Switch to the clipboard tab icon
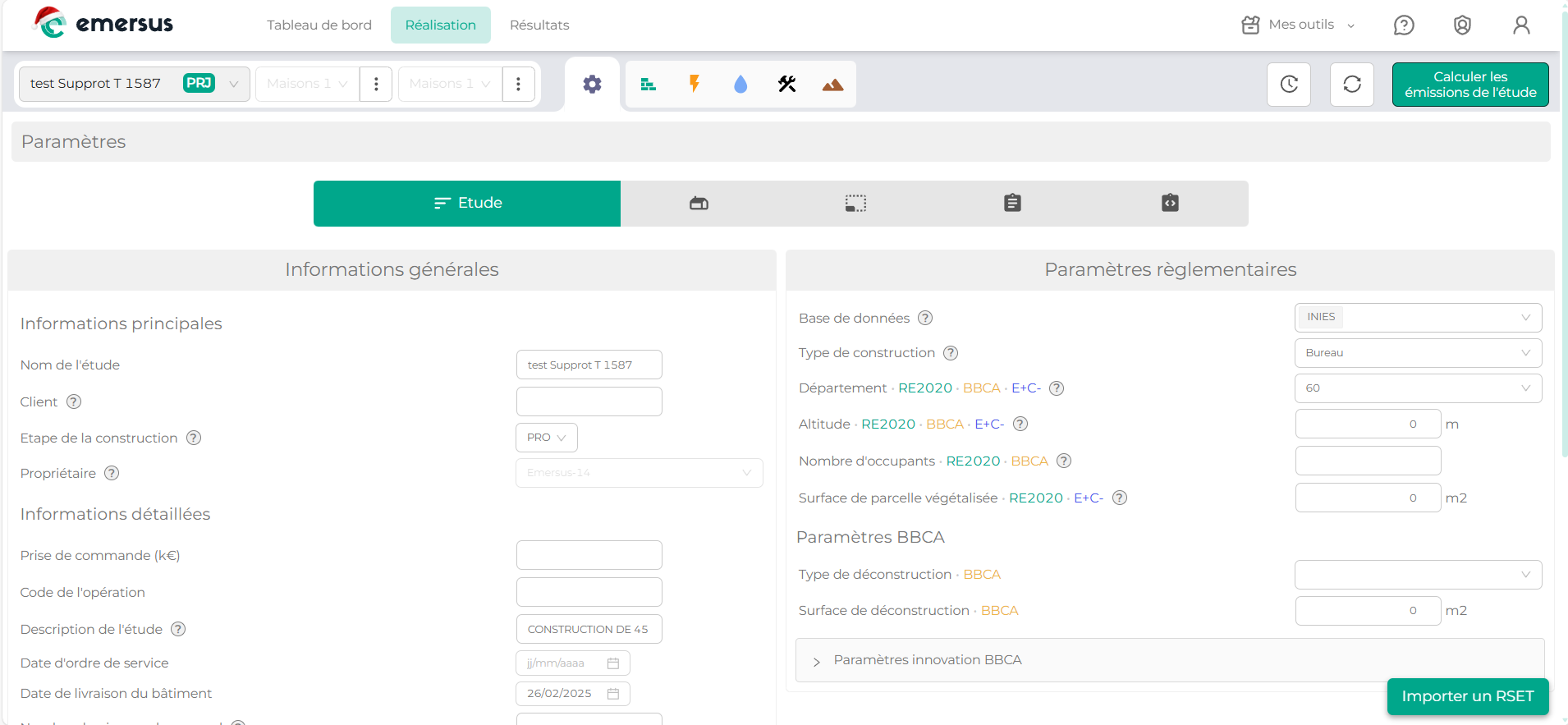 click(x=1013, y=204)
